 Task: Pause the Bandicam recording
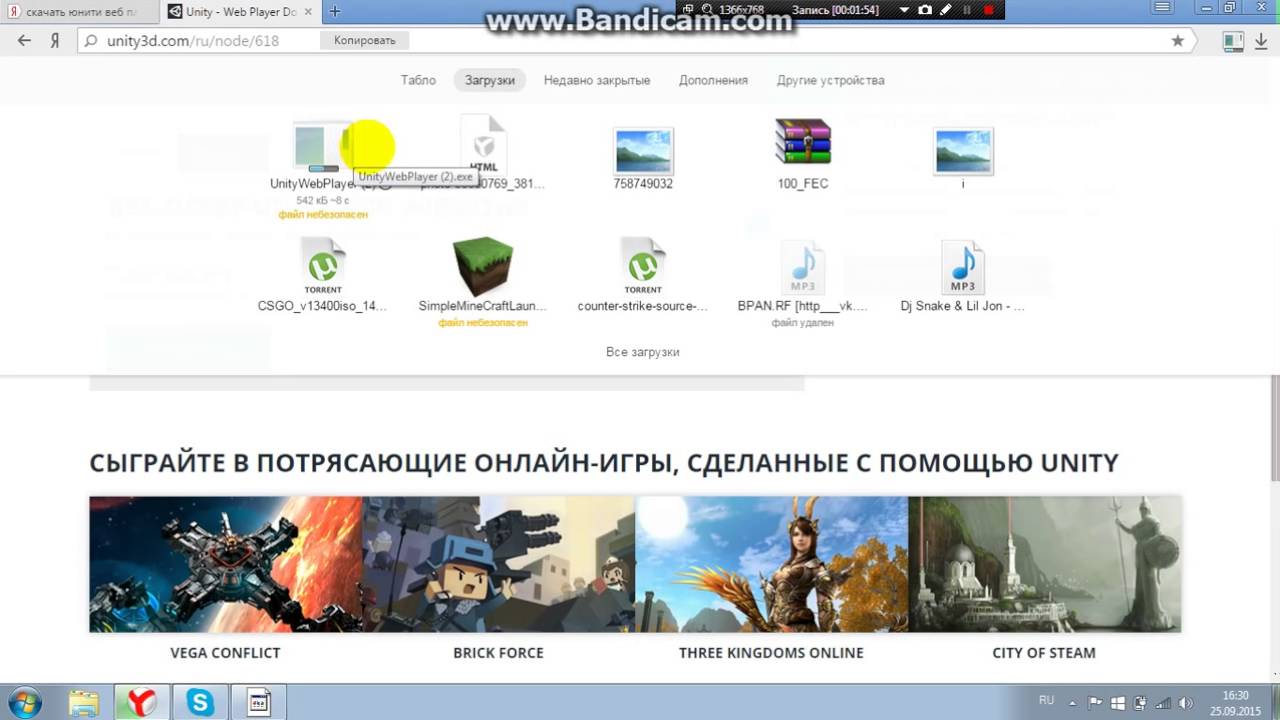(968, 9)
